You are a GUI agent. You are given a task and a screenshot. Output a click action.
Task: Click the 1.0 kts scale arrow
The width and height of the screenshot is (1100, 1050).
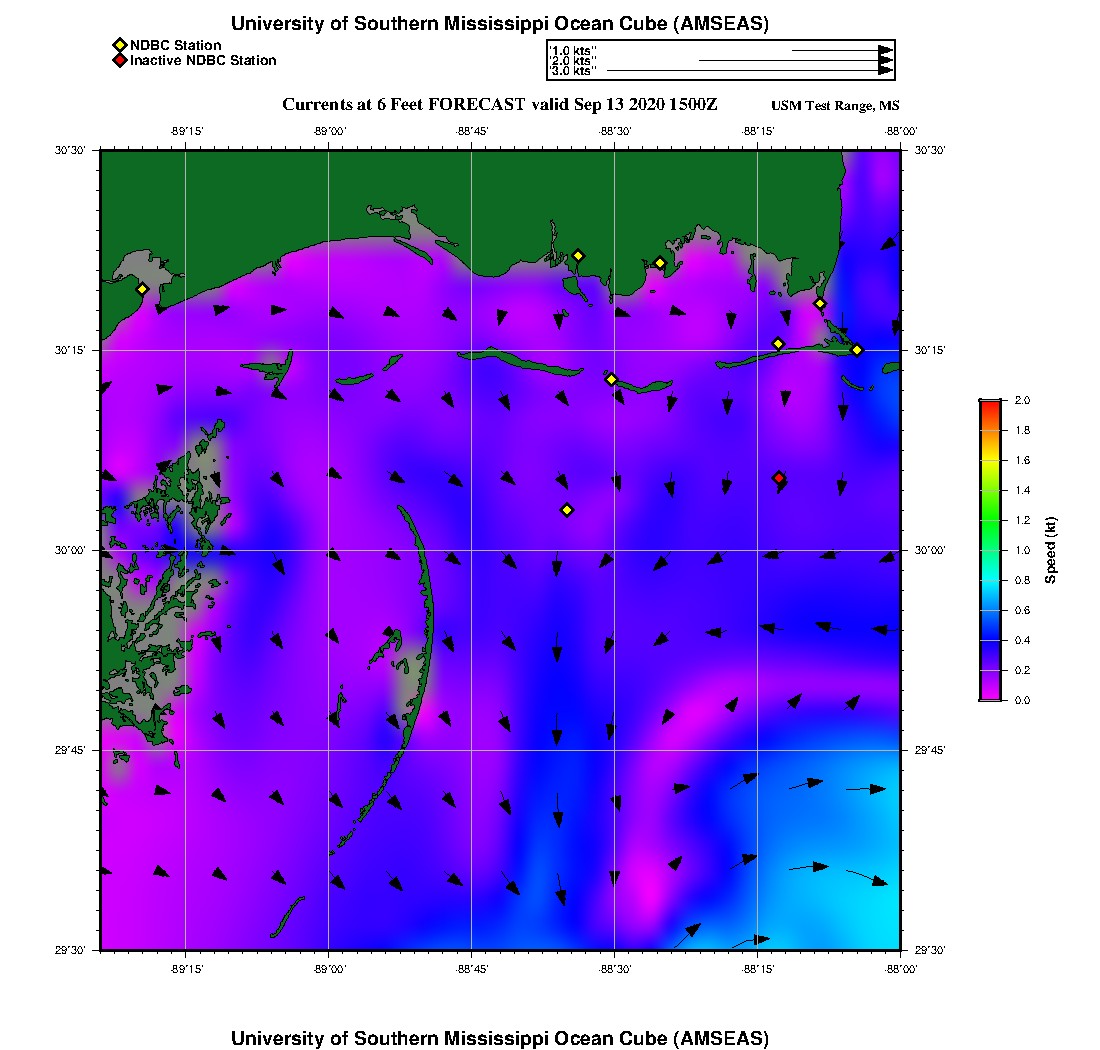pos(840,49)
